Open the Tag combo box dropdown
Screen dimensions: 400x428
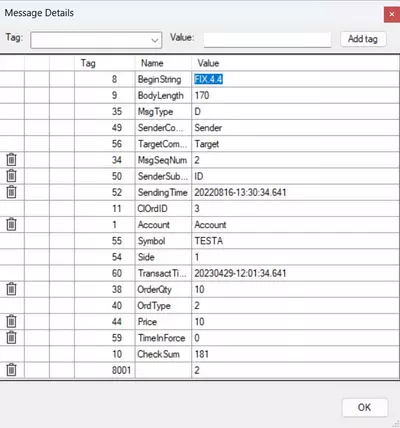point(96,40)
